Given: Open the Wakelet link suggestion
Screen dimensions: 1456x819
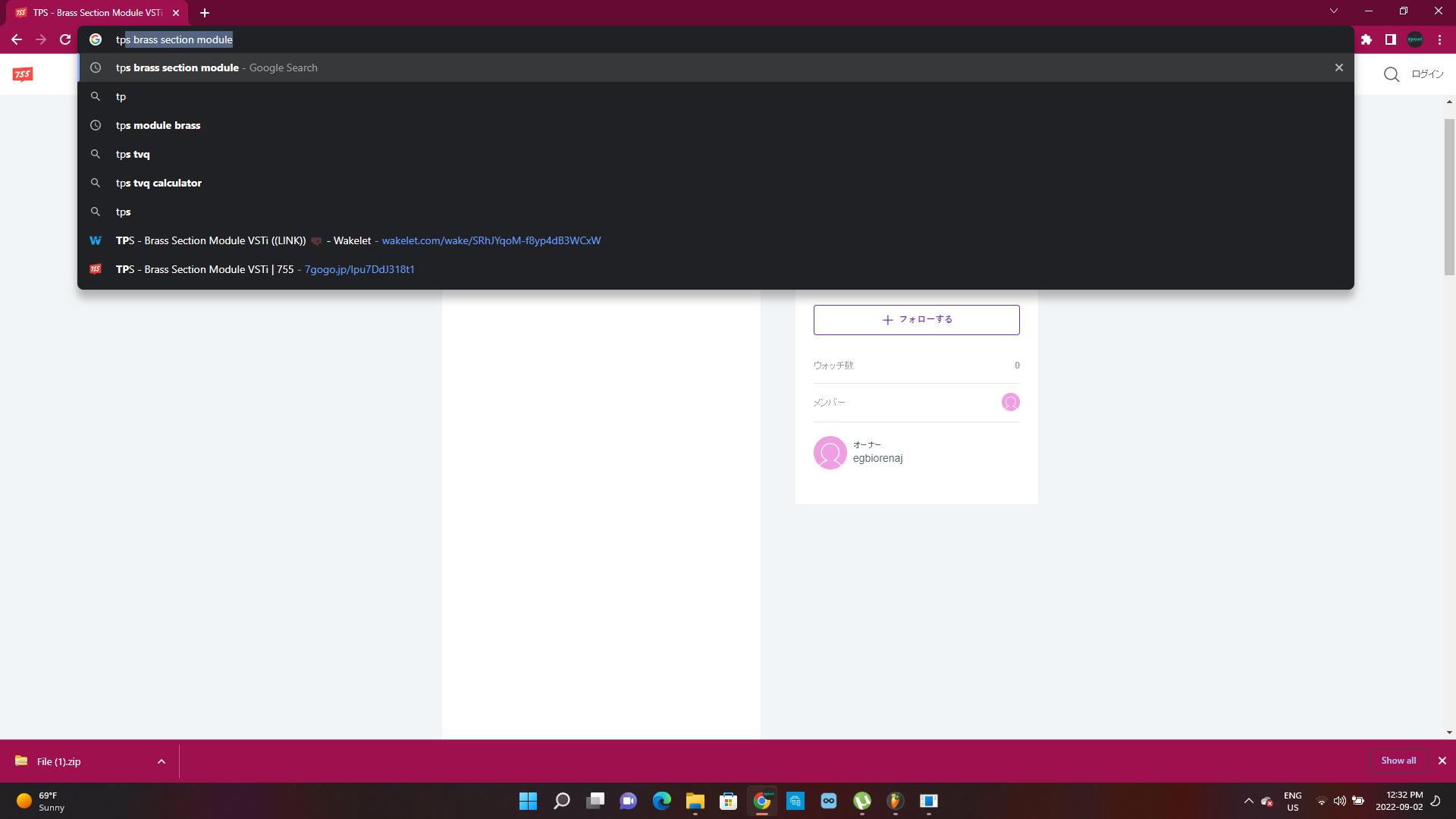Looking at the screenshot, I should [358, 240].
